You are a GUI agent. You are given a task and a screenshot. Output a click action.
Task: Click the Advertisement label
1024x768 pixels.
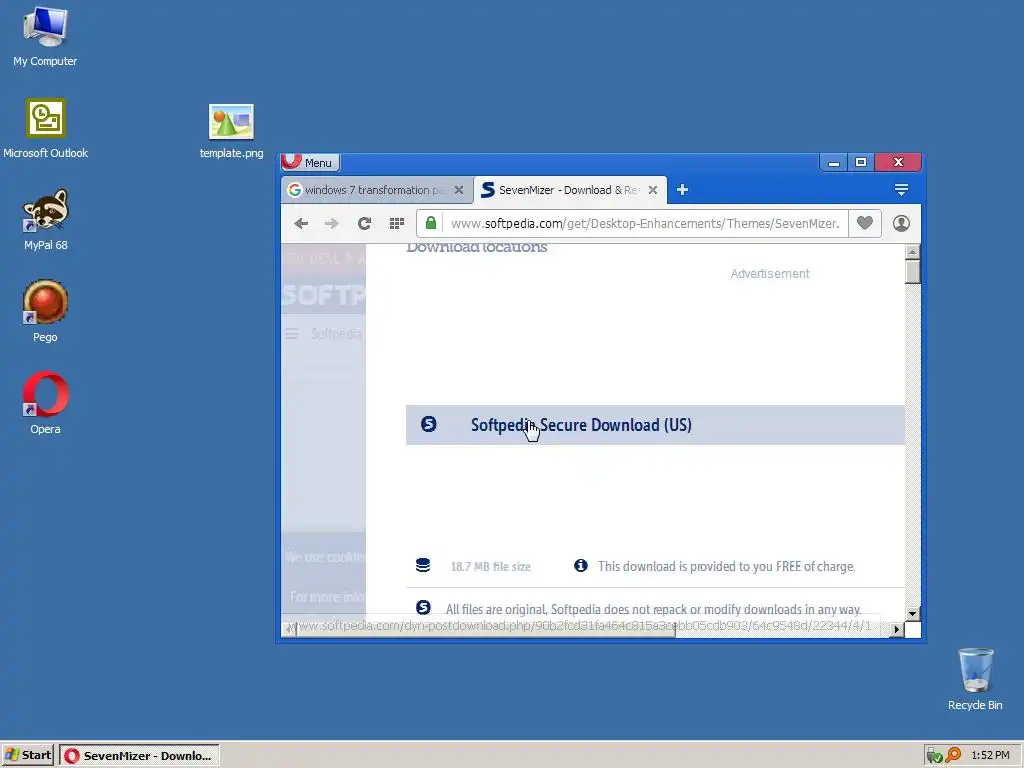(x=769, y=274)
